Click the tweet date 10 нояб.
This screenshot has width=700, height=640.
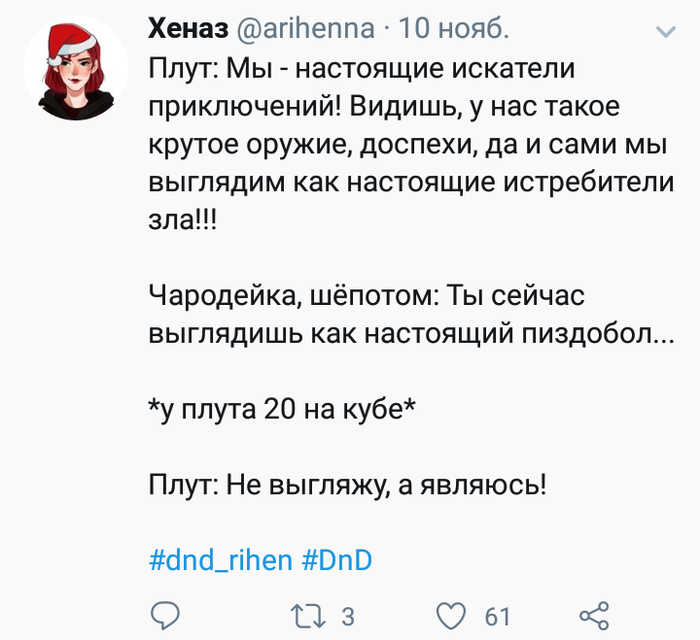coord(453,29)
